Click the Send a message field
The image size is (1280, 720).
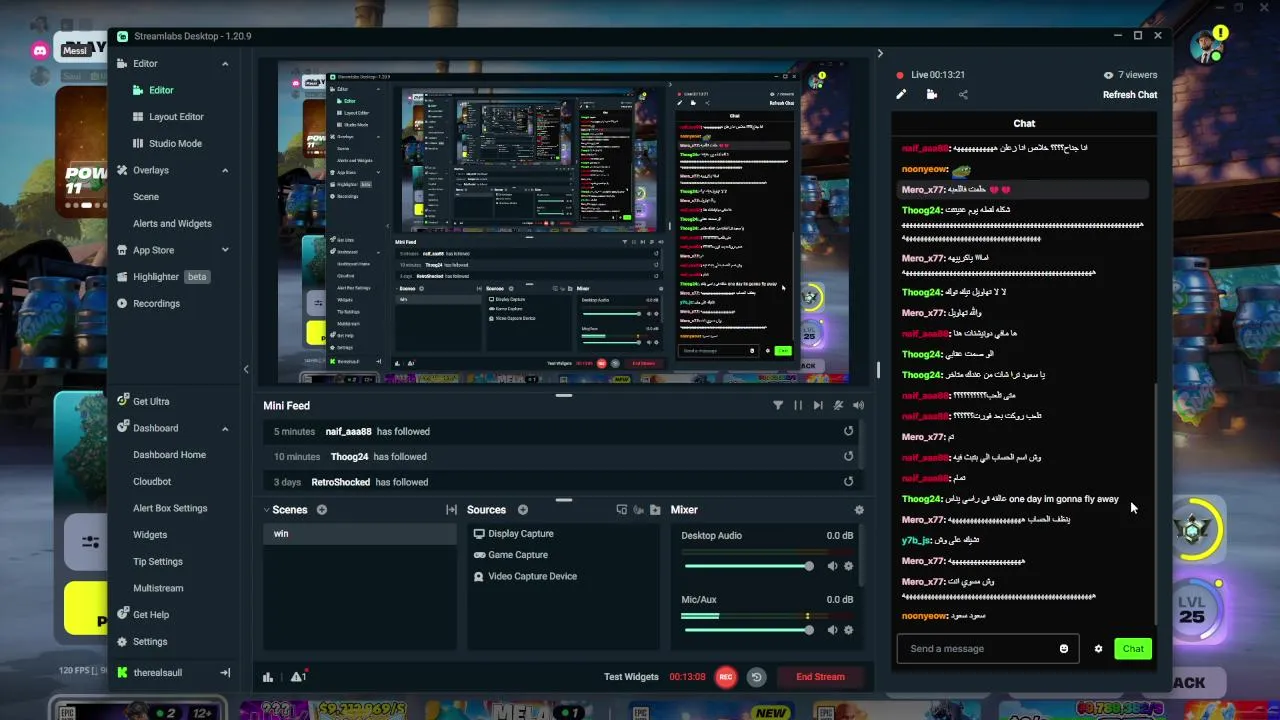(987, 648)
